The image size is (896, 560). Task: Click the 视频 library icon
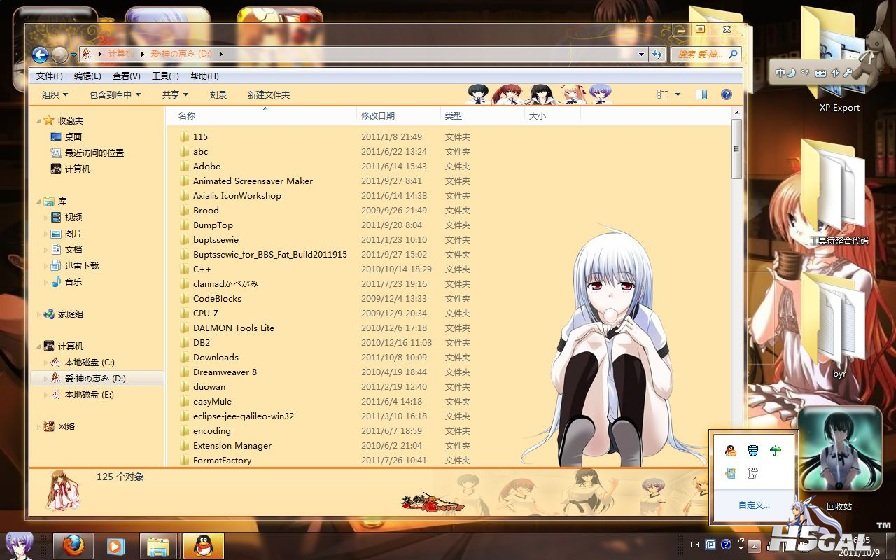point(56,217)
